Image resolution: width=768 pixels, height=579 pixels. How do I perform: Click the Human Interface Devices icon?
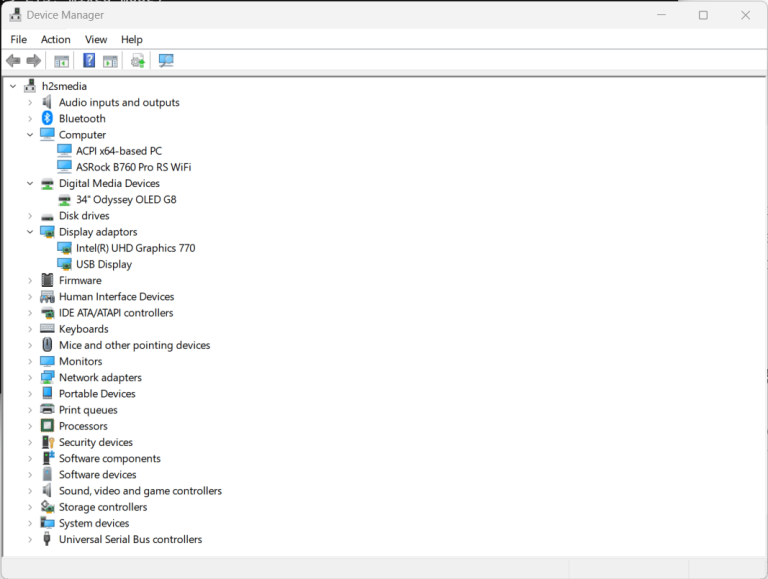(48, 296)
